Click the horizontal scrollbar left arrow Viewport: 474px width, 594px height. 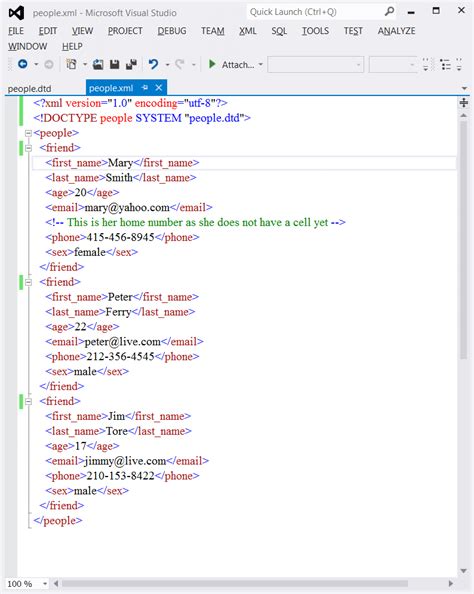pos(56,583)
